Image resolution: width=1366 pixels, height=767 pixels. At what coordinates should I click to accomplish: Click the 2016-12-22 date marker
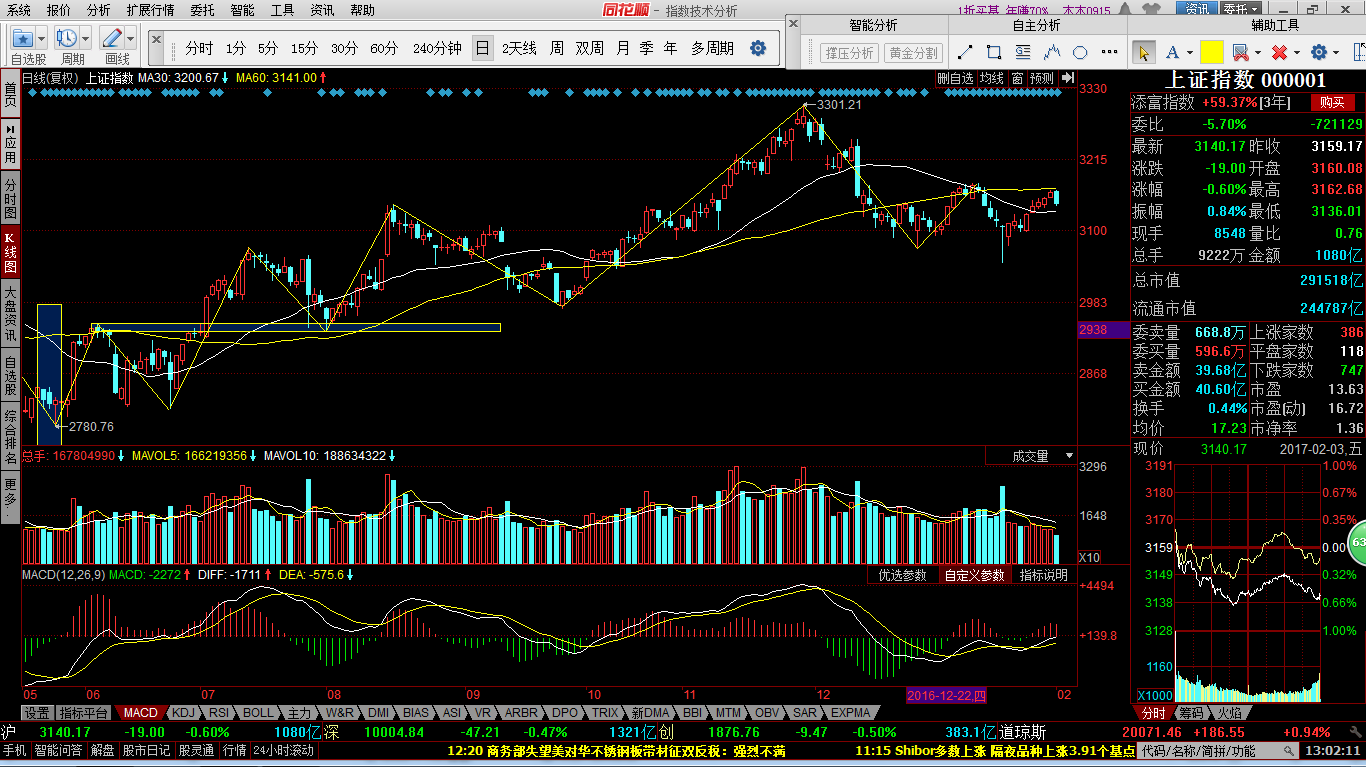point(947,694)
